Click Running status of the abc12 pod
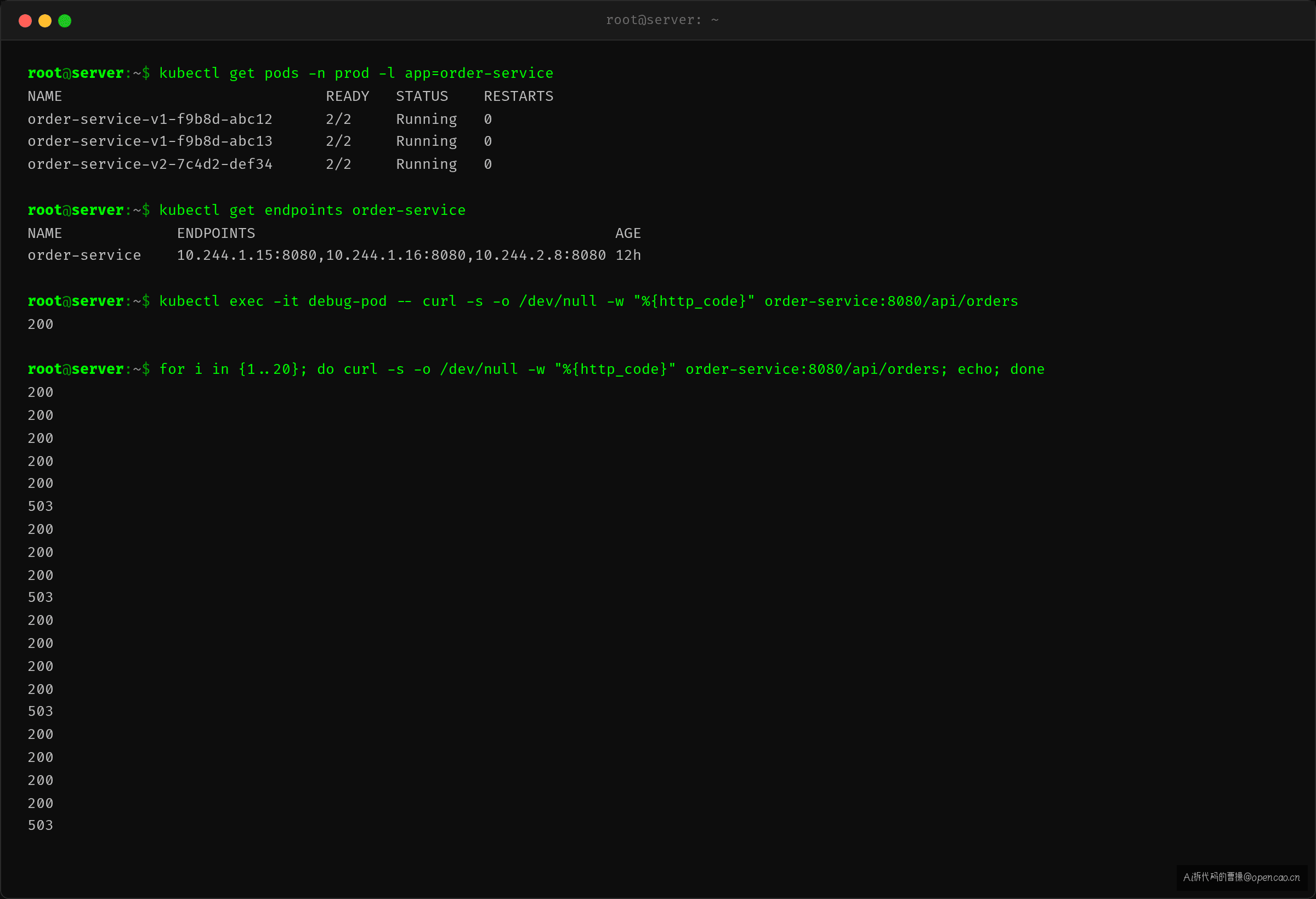This screenshot has width=1316, height=899. tap(427, 120)
